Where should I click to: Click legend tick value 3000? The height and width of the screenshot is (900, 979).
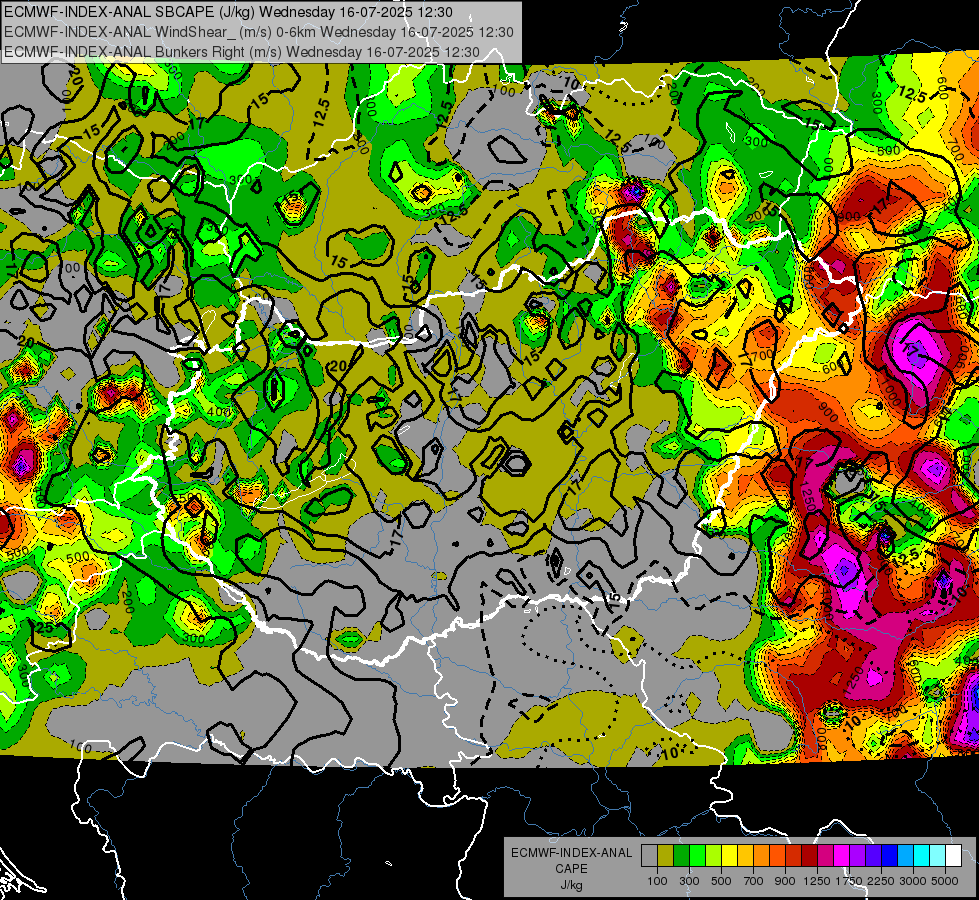click(913, 881)
